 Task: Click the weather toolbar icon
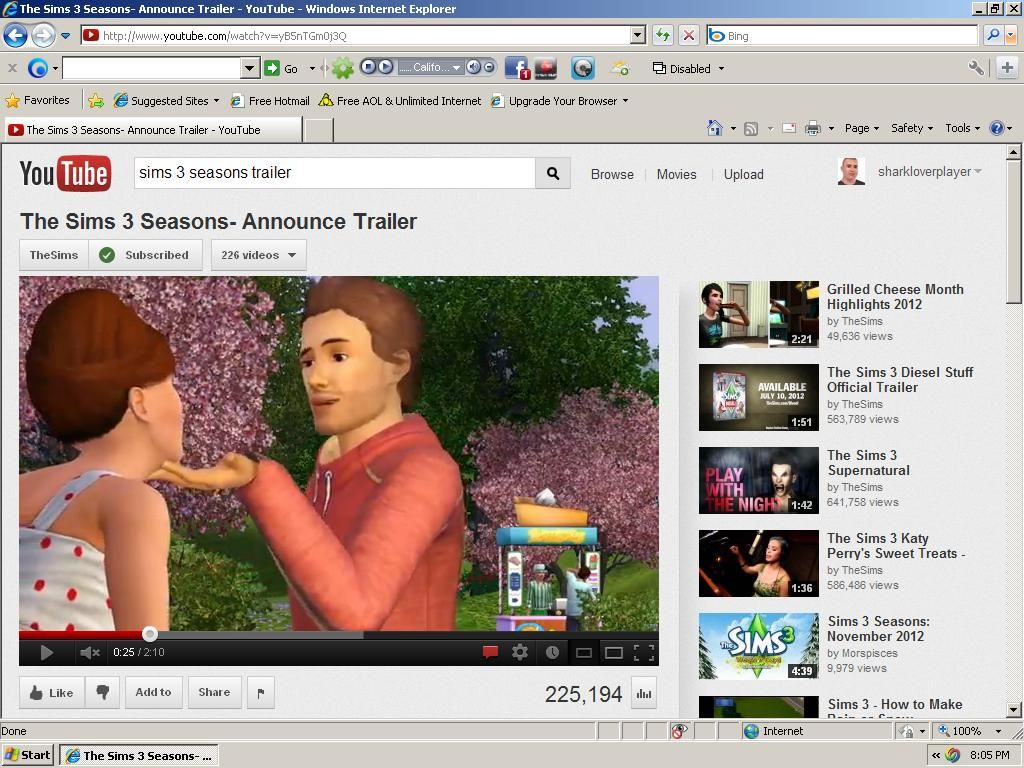620,68
